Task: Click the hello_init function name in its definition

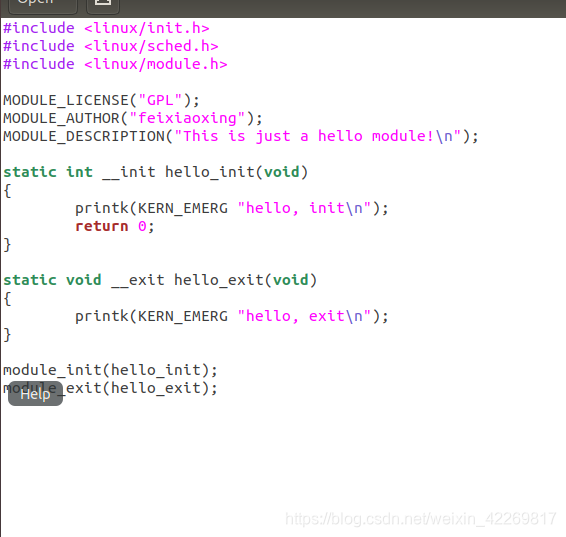Action: pos(210,172)
